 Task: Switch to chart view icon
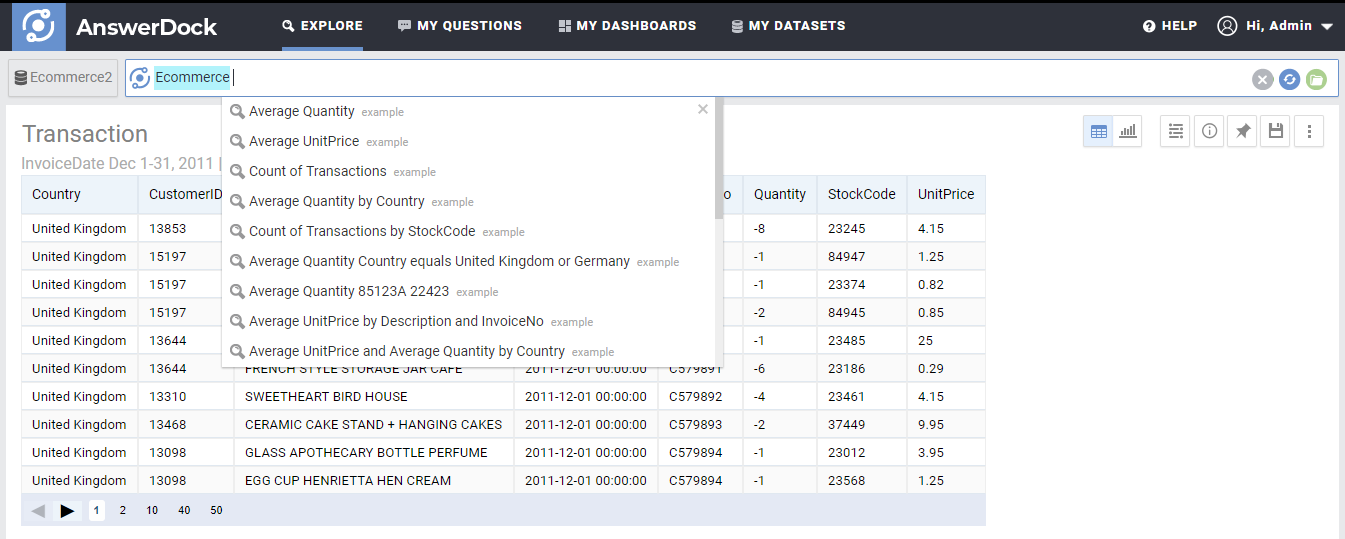(1128, 131)
